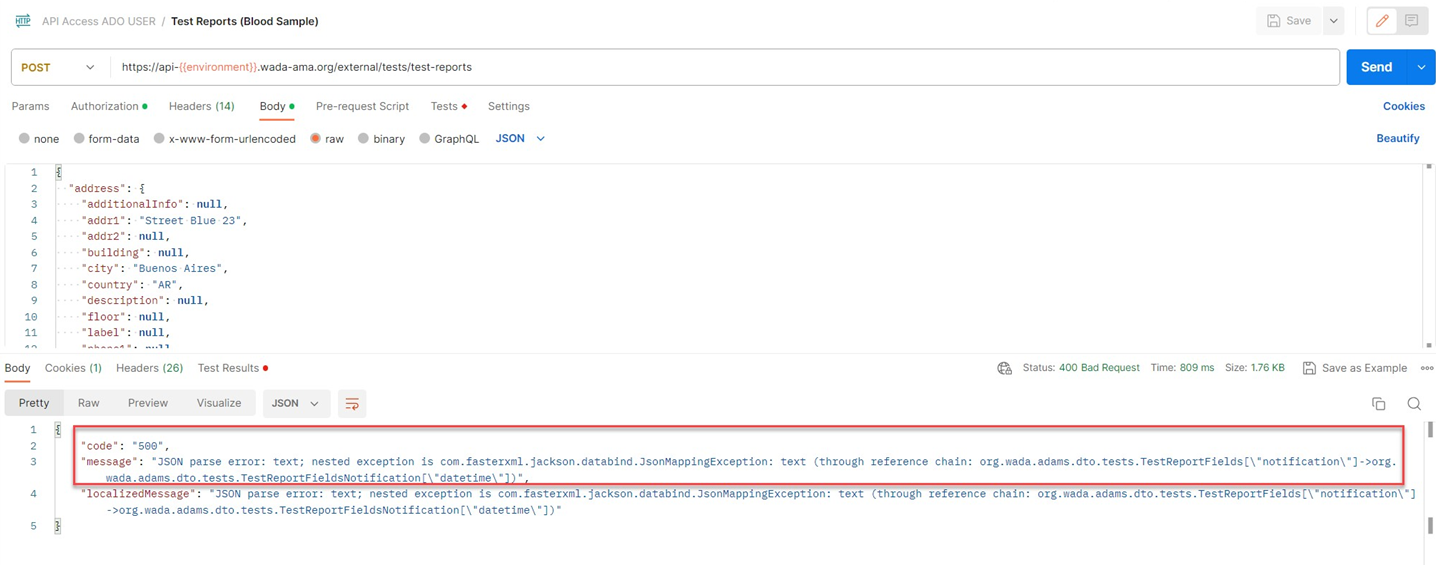Screen dimensions: 1436x580
Task: Select the none body type
Action: [x=39, y=139]
